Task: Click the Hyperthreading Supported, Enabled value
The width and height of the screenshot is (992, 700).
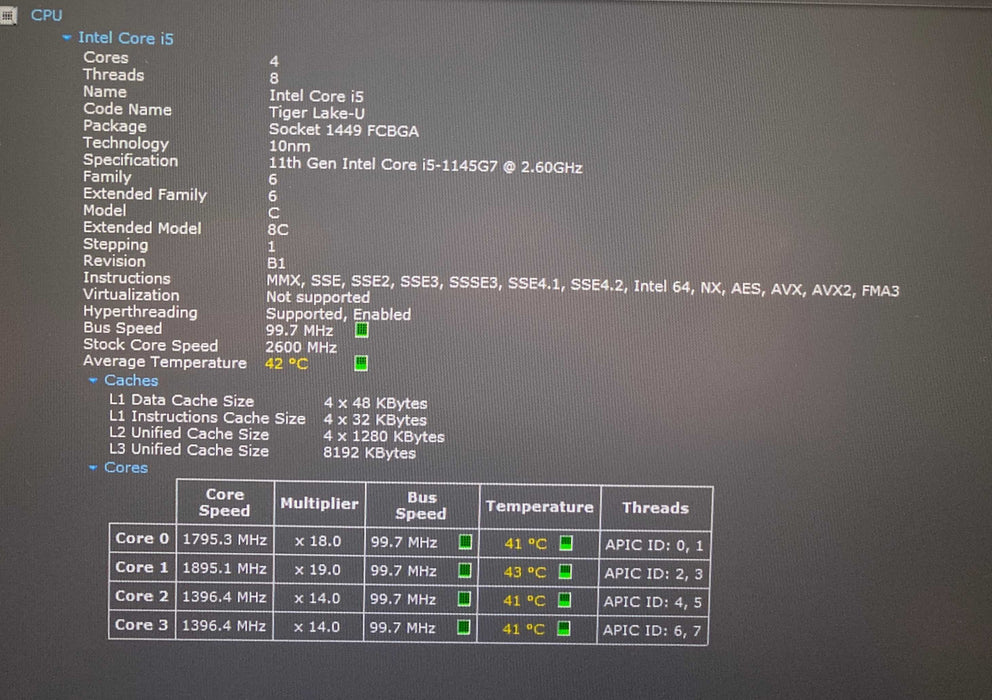Action: (x=338, y=315)
